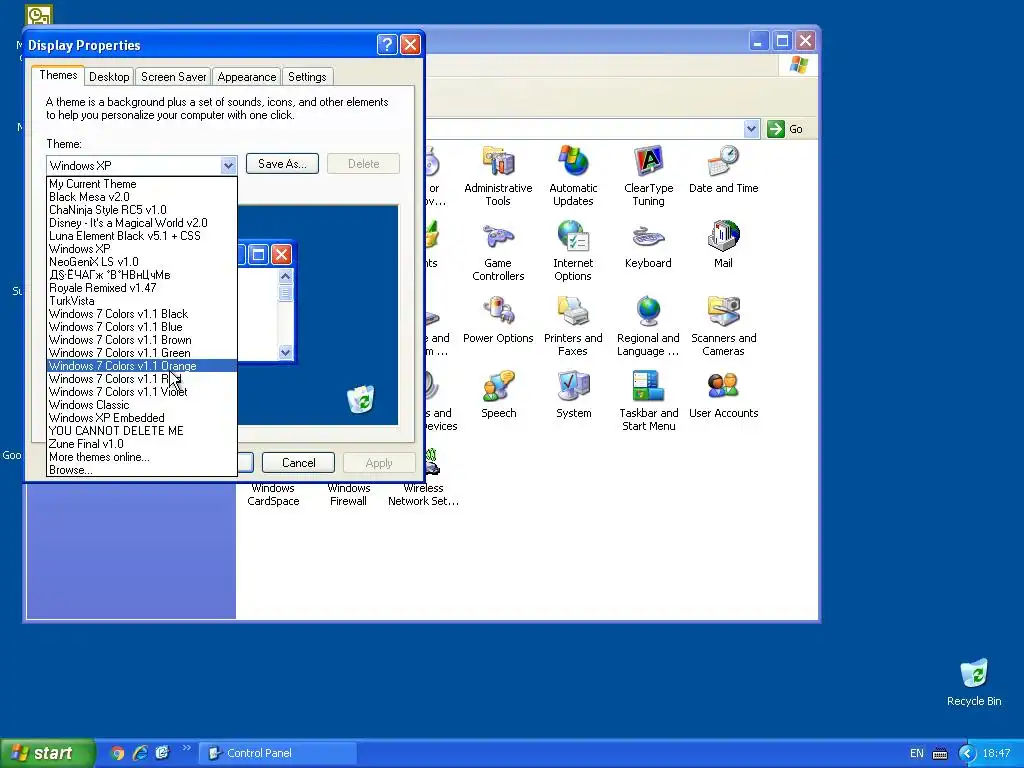Image resolution: width=1024 pixels, height=768 pixels.
Task: Expand hidden quick launch items chevron
Action: (186, 748)
